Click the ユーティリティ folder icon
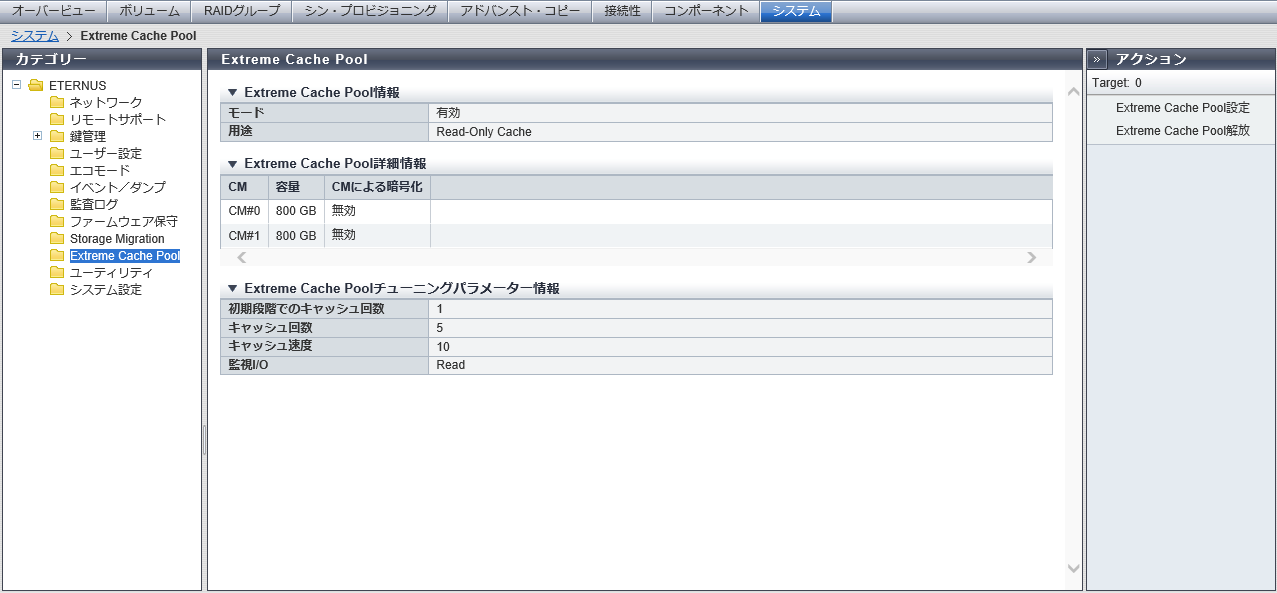The width and height of the screenshot is (1277, 593). pyautogui.click(x=57, y=273)
